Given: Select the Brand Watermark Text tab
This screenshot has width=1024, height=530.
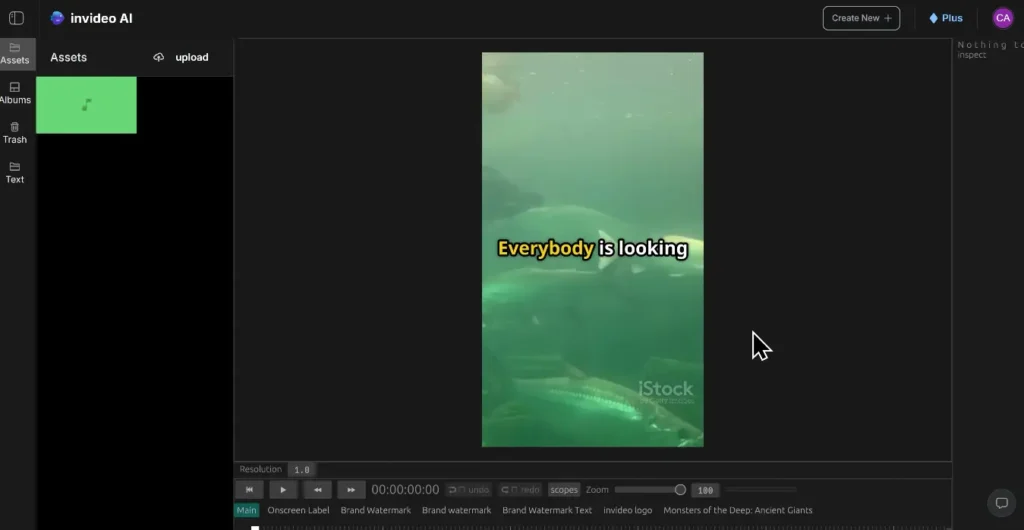Looking at the screenshot, I should [547, 510].
